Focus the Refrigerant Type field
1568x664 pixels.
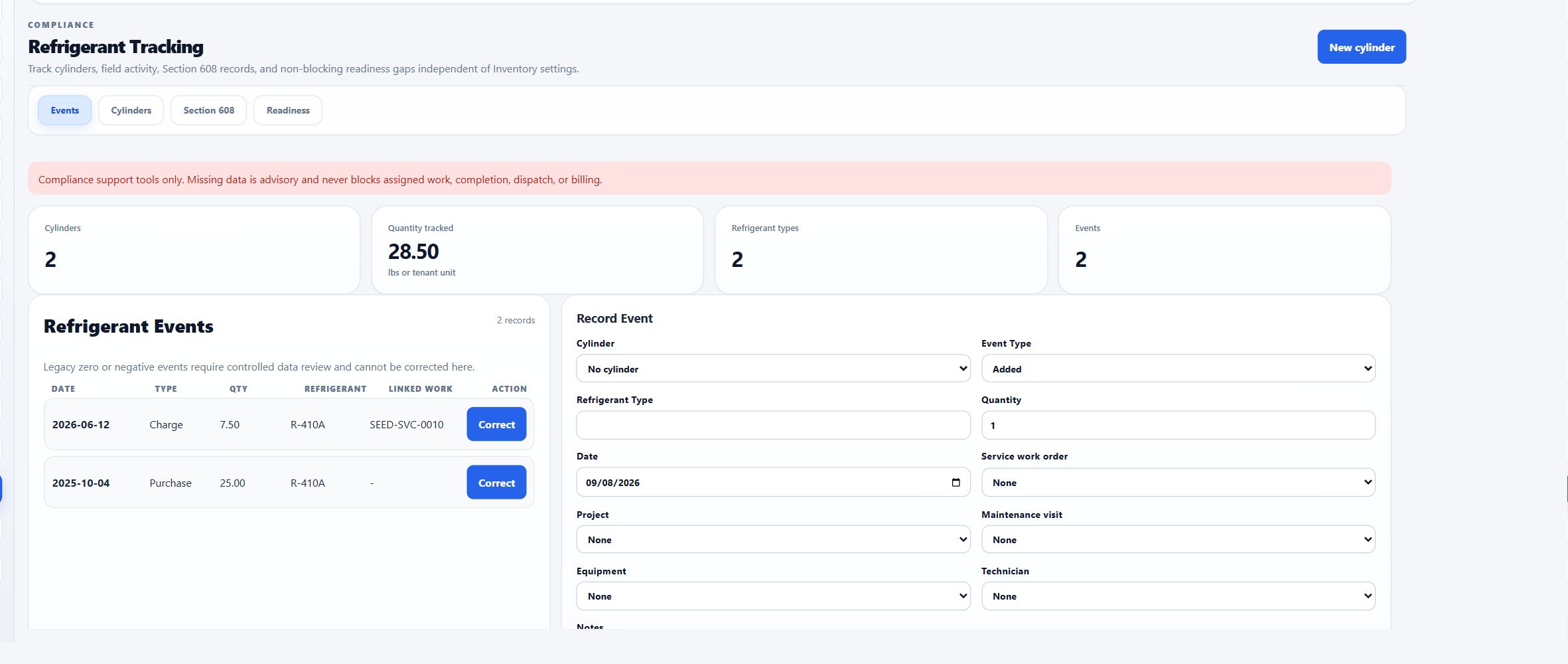(773, 425)
